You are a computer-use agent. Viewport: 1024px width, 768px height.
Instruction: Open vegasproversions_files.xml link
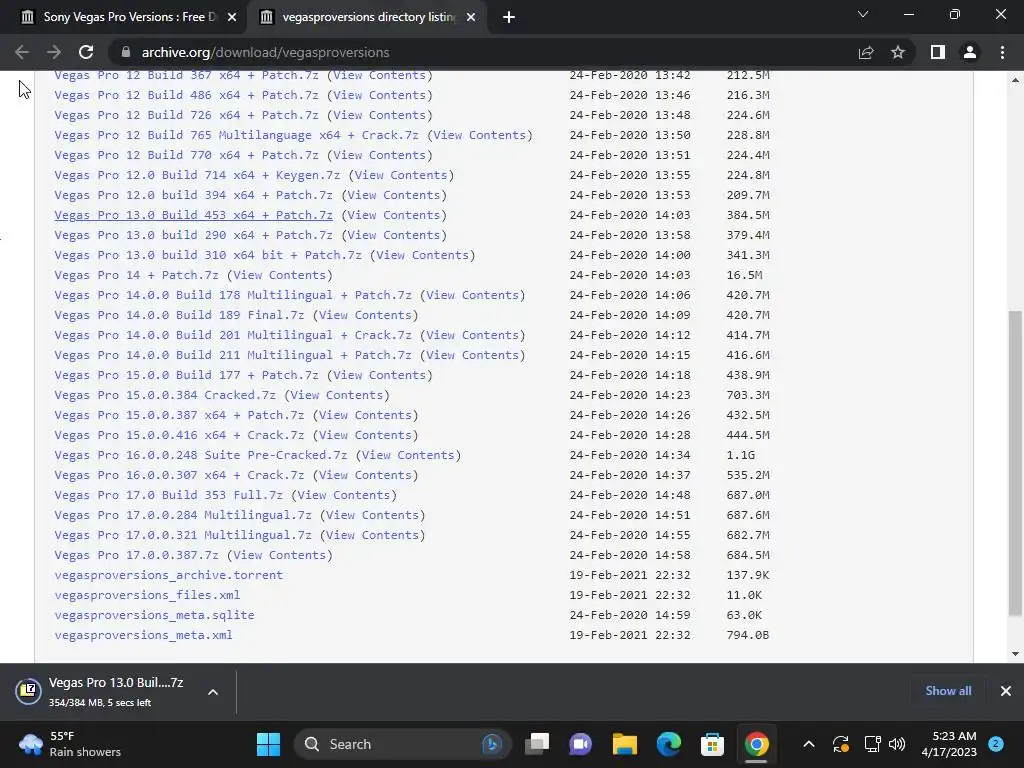pyautogui.click(x=147, y=595)
